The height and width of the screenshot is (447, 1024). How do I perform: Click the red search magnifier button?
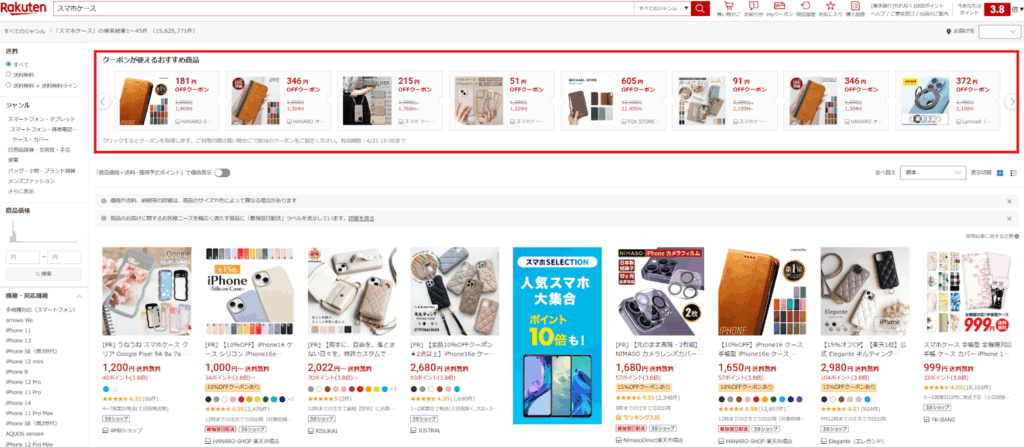(x=700, y=8)
